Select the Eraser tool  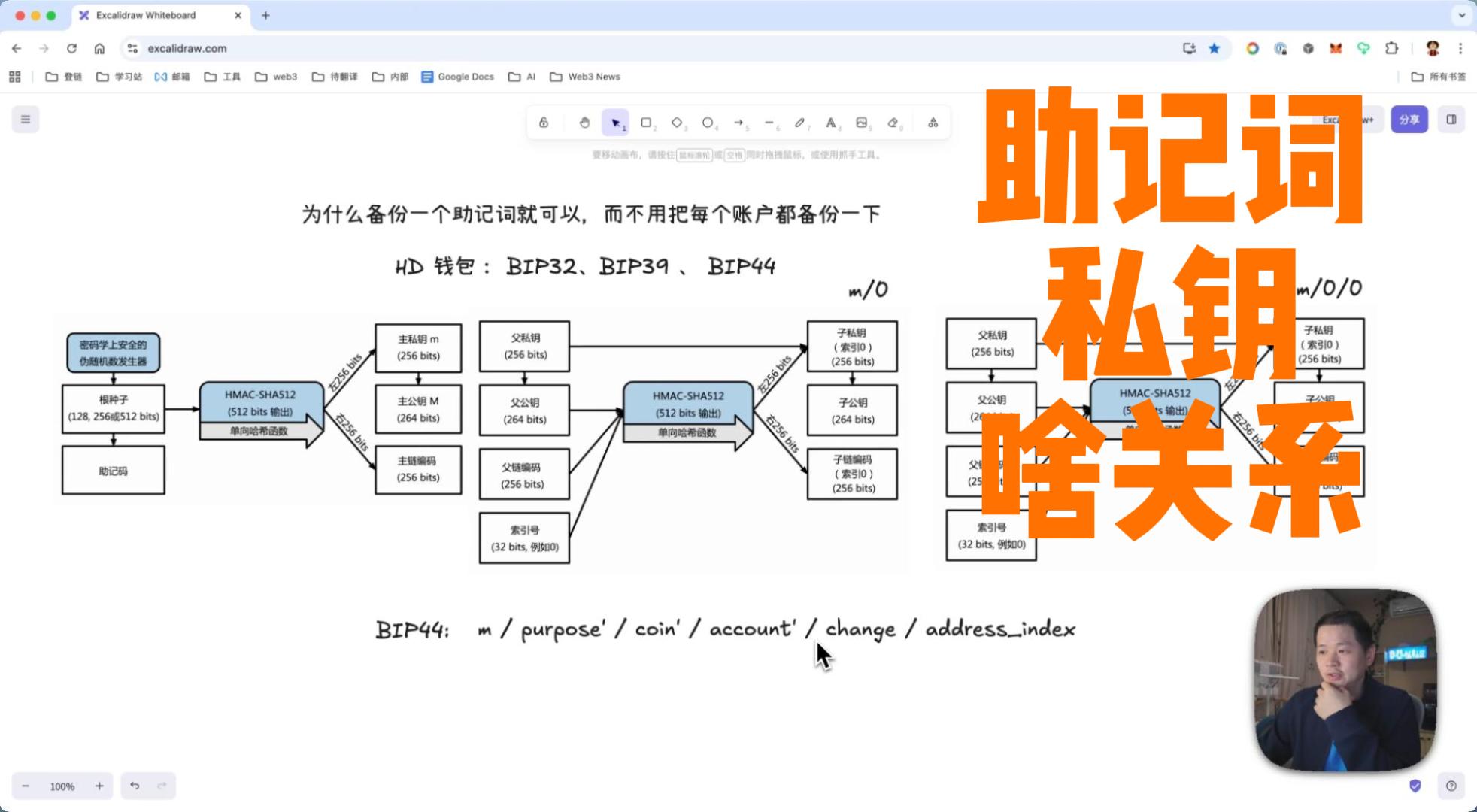pyautogui.click(x=893, y=123)
